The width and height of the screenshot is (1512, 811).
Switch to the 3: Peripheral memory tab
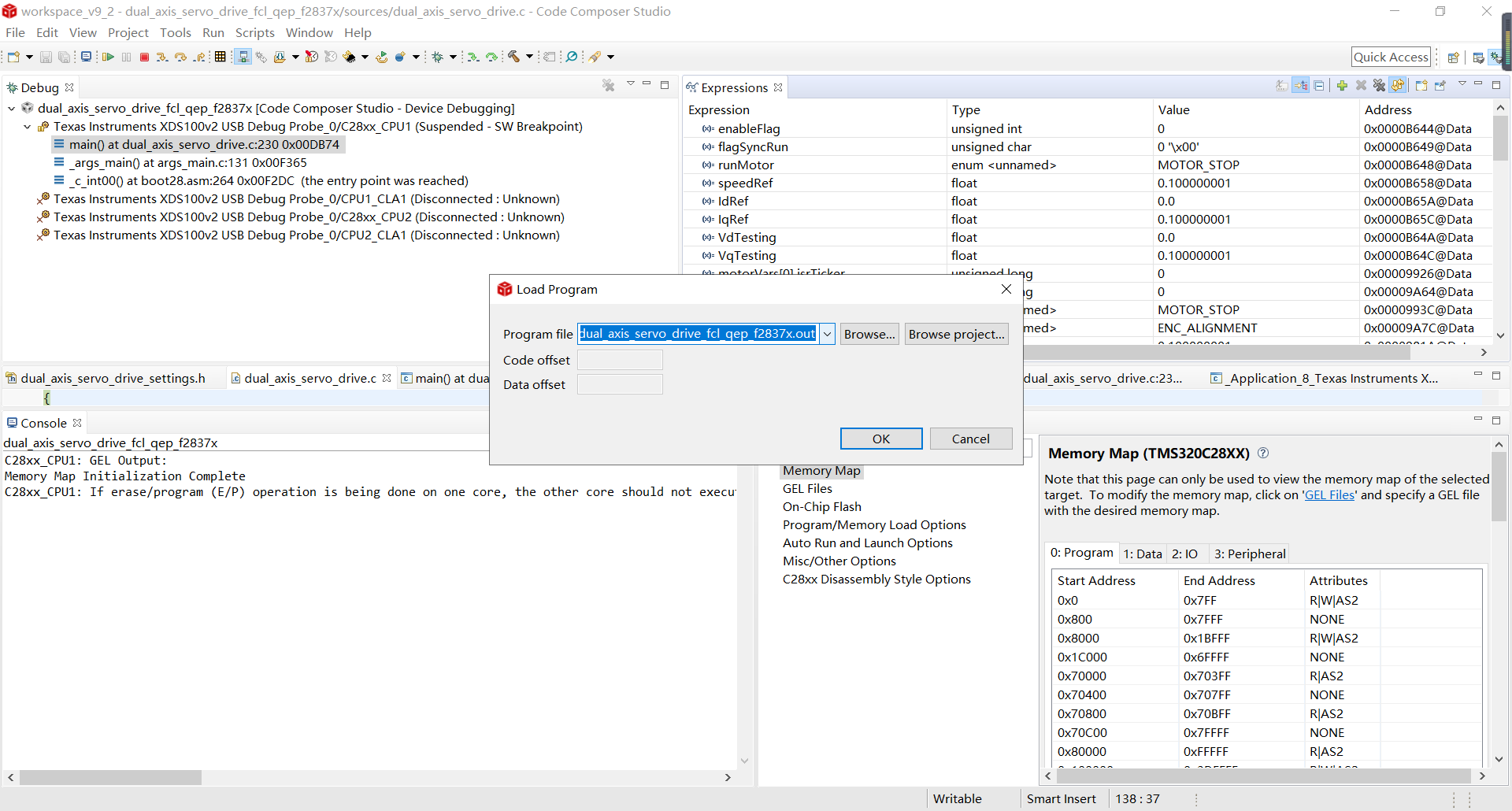pos(1250,554)
